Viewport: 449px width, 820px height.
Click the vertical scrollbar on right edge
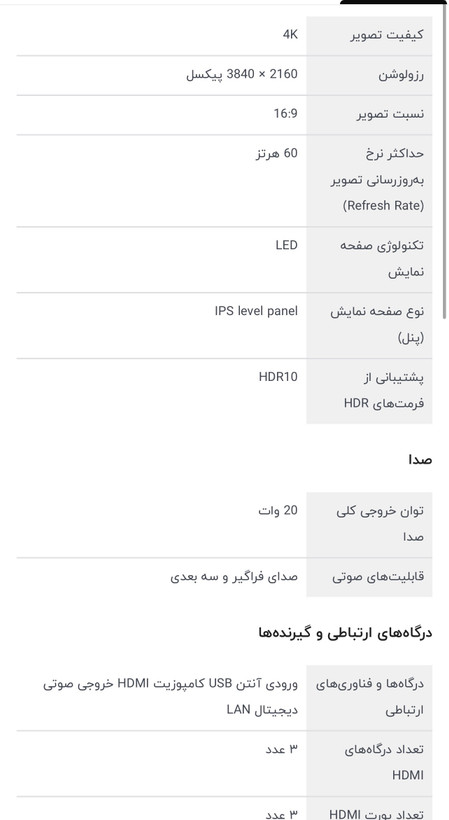pyautogui.click(x=445, y=160)
